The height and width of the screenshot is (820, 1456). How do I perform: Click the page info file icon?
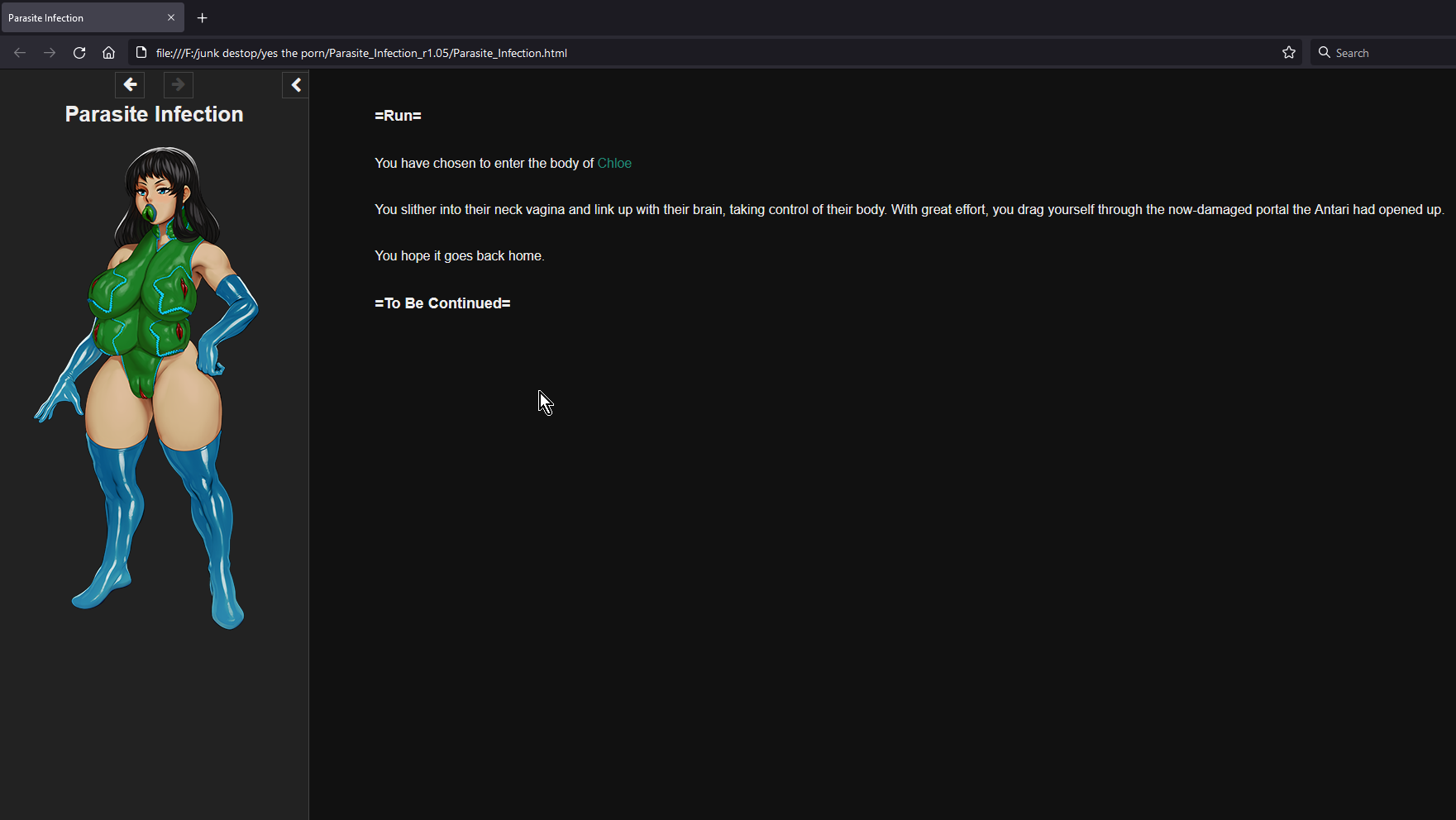coord(141,53)
